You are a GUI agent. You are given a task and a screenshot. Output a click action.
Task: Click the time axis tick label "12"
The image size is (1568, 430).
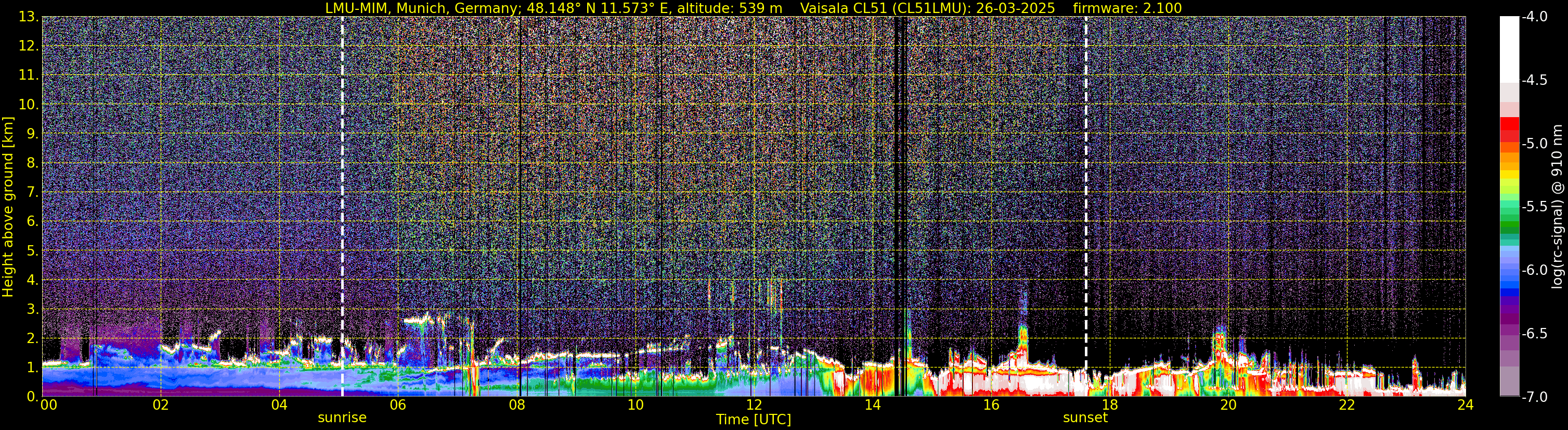[x=754, y=406]
